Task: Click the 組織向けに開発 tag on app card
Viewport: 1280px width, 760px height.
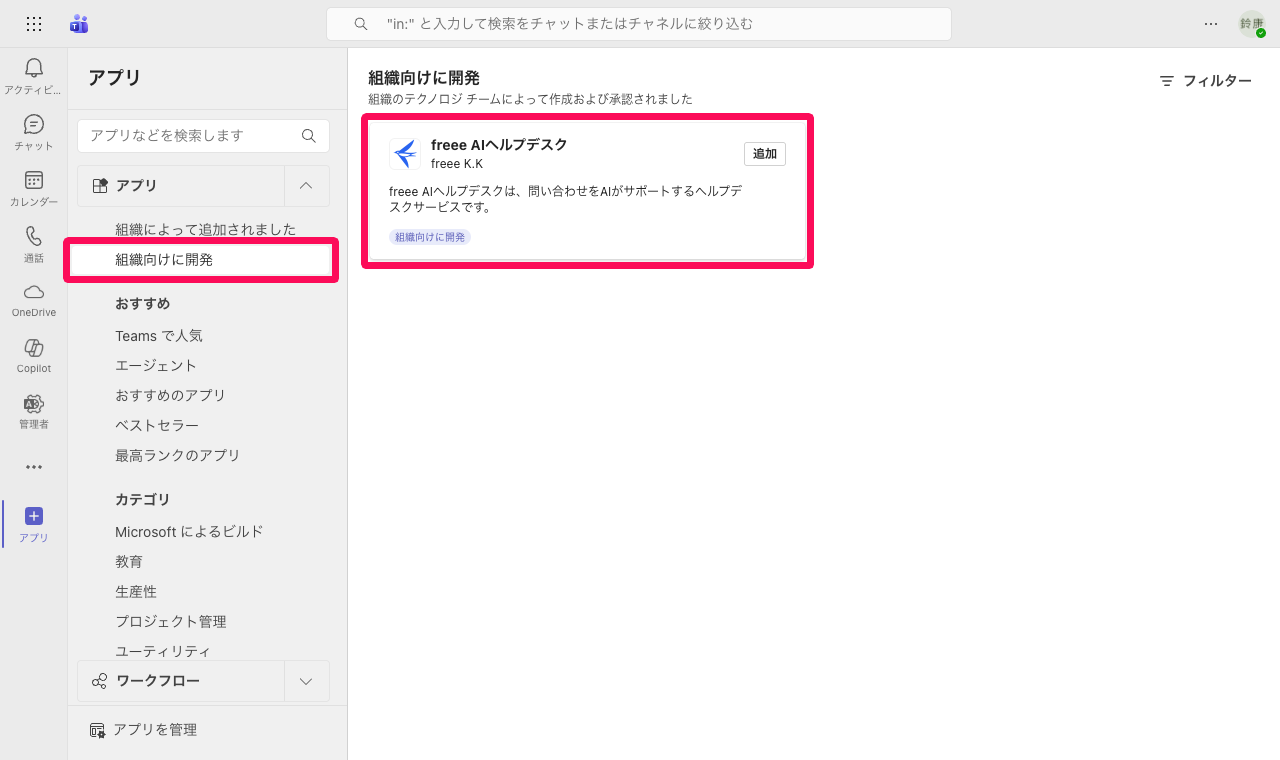Action: click(430, 237)
